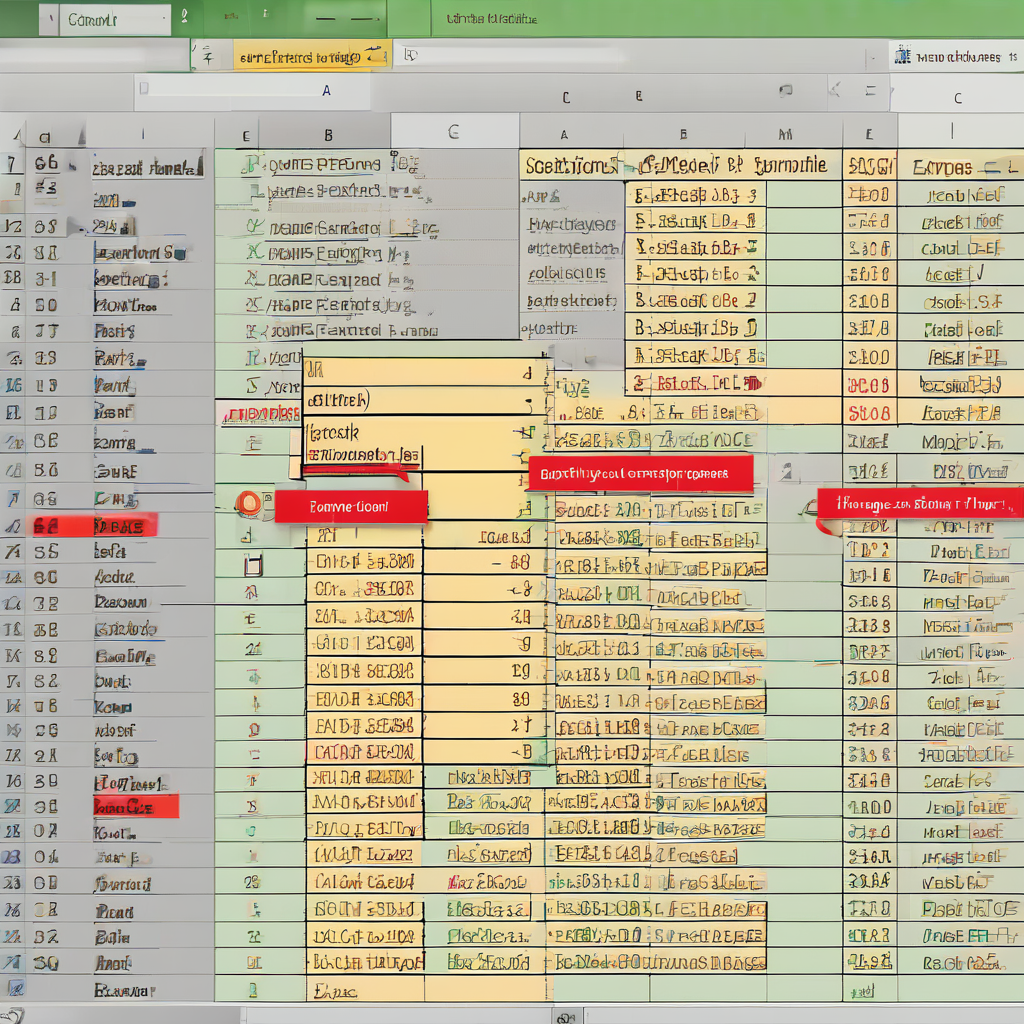Viewport: 1024px width, 1024px height.
Task: Click the icon in the bottom-left corner
Action: (x=14, y=1014)
